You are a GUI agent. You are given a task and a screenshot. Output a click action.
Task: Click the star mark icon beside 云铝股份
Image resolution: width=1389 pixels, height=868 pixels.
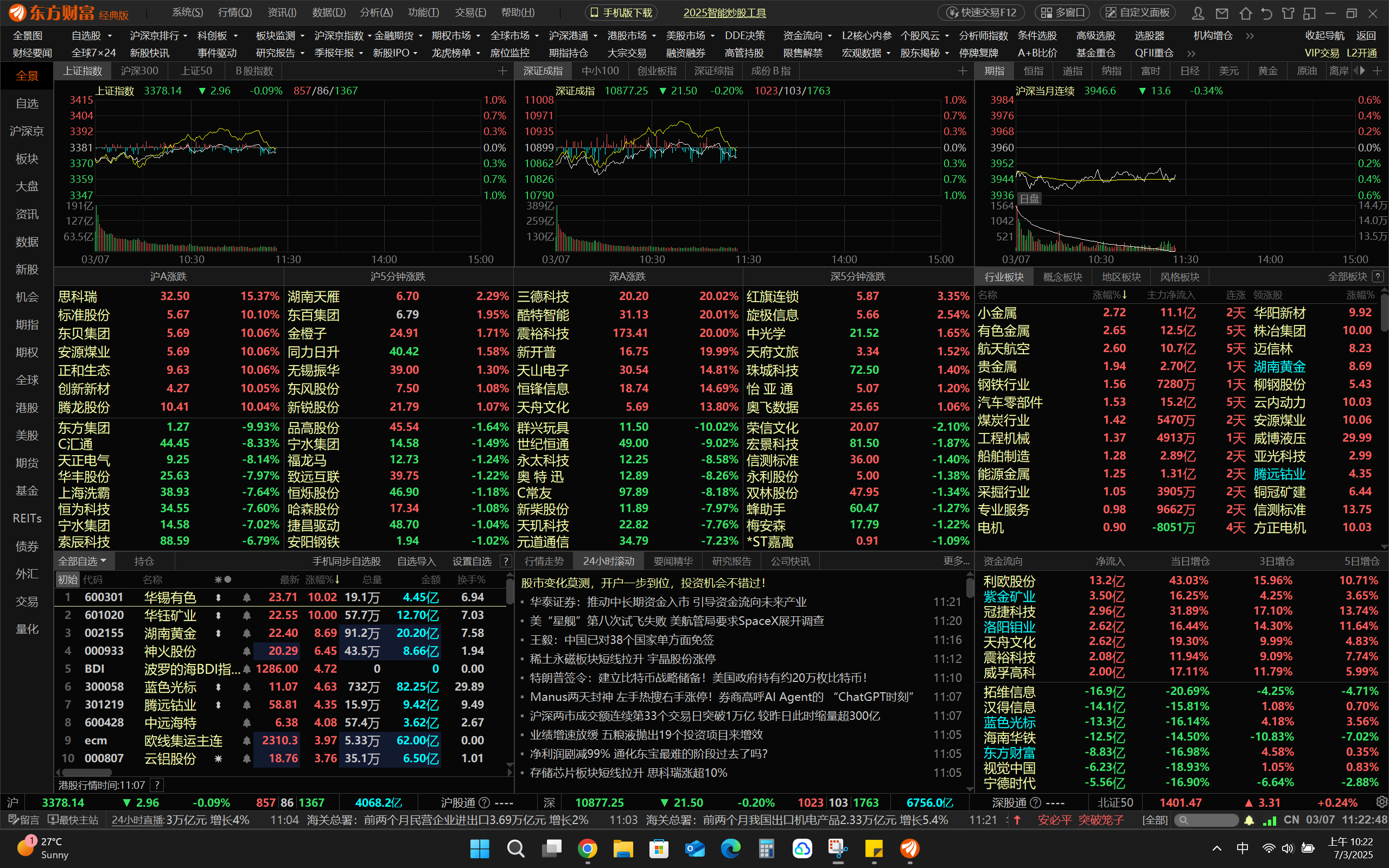tap(218, 758)
